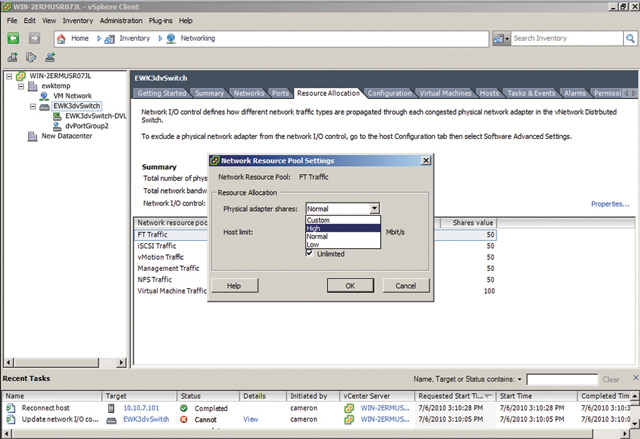Open the Recent Tasks filter criteria dropdown

point(520,379)
